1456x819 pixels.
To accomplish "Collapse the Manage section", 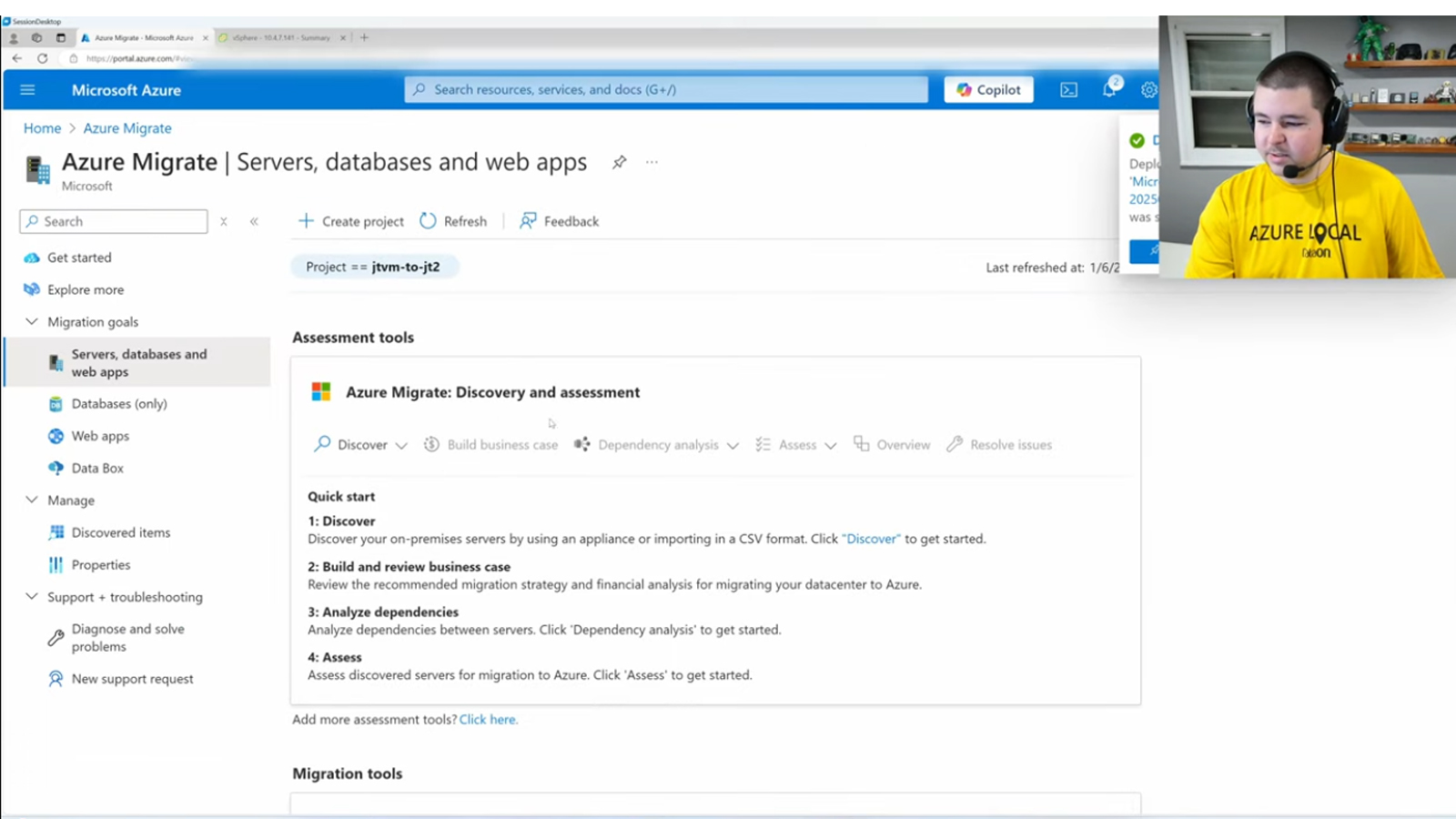I will [x=32, y=500].
